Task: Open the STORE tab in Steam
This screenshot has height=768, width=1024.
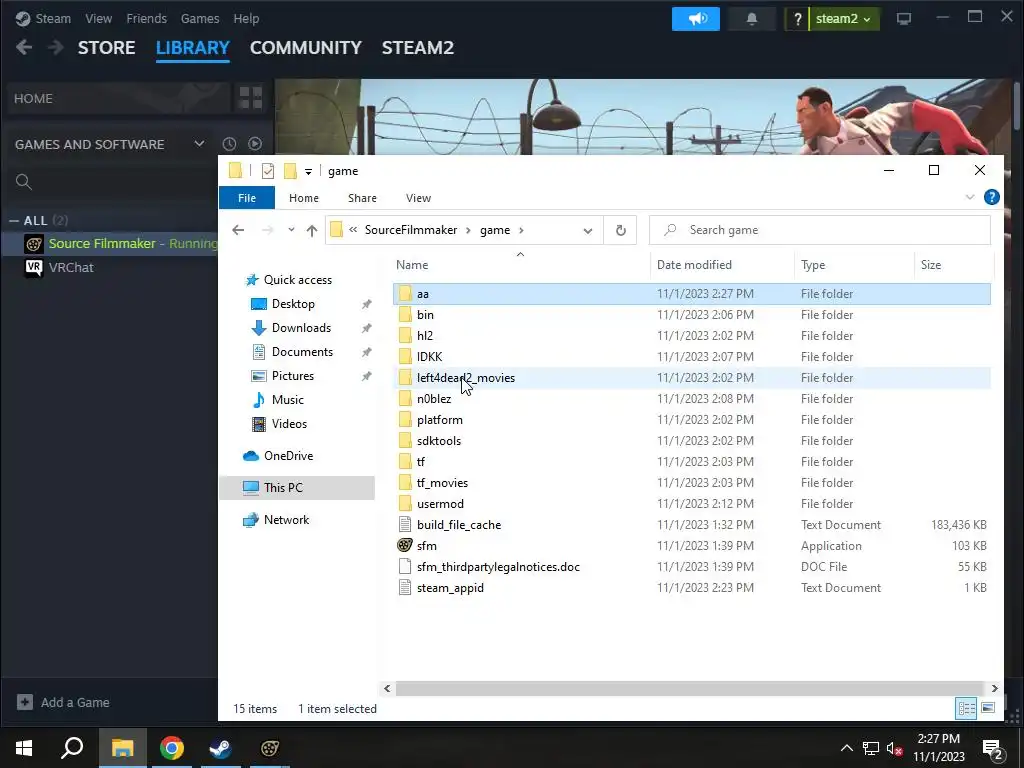Action: tap(106, 48)
